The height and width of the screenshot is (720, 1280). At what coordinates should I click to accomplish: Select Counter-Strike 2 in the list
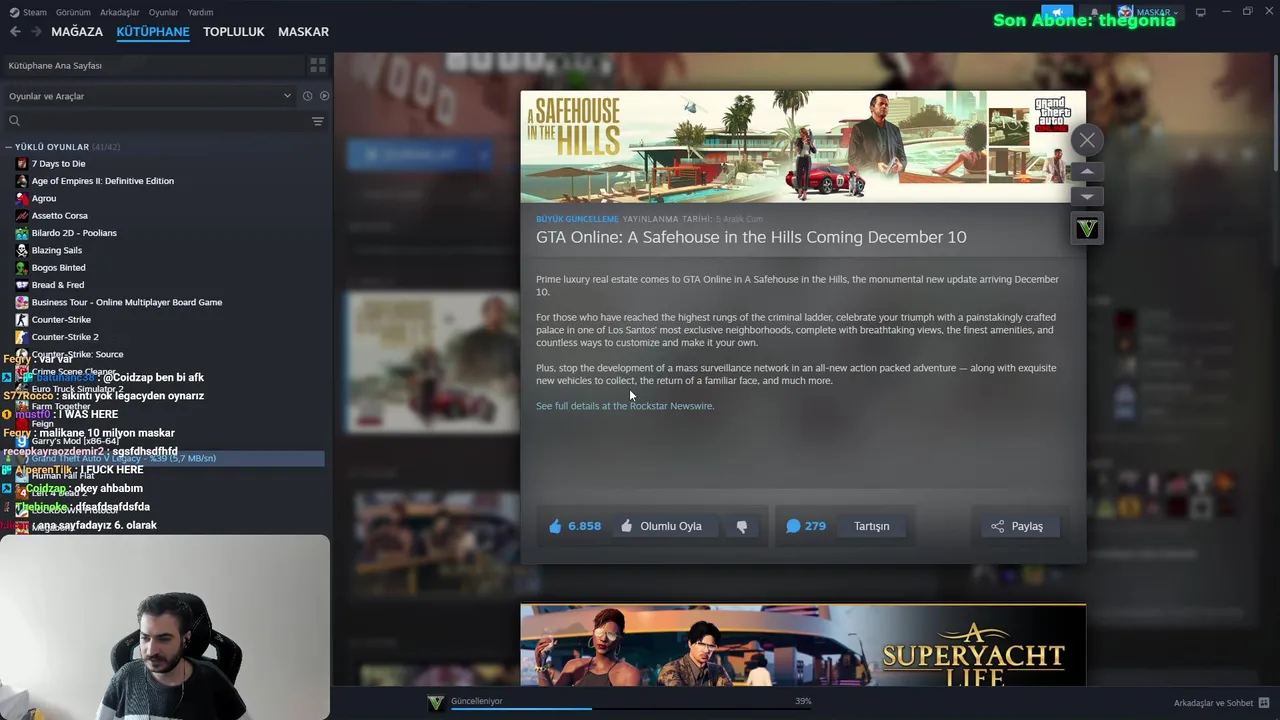click(65, 337)
